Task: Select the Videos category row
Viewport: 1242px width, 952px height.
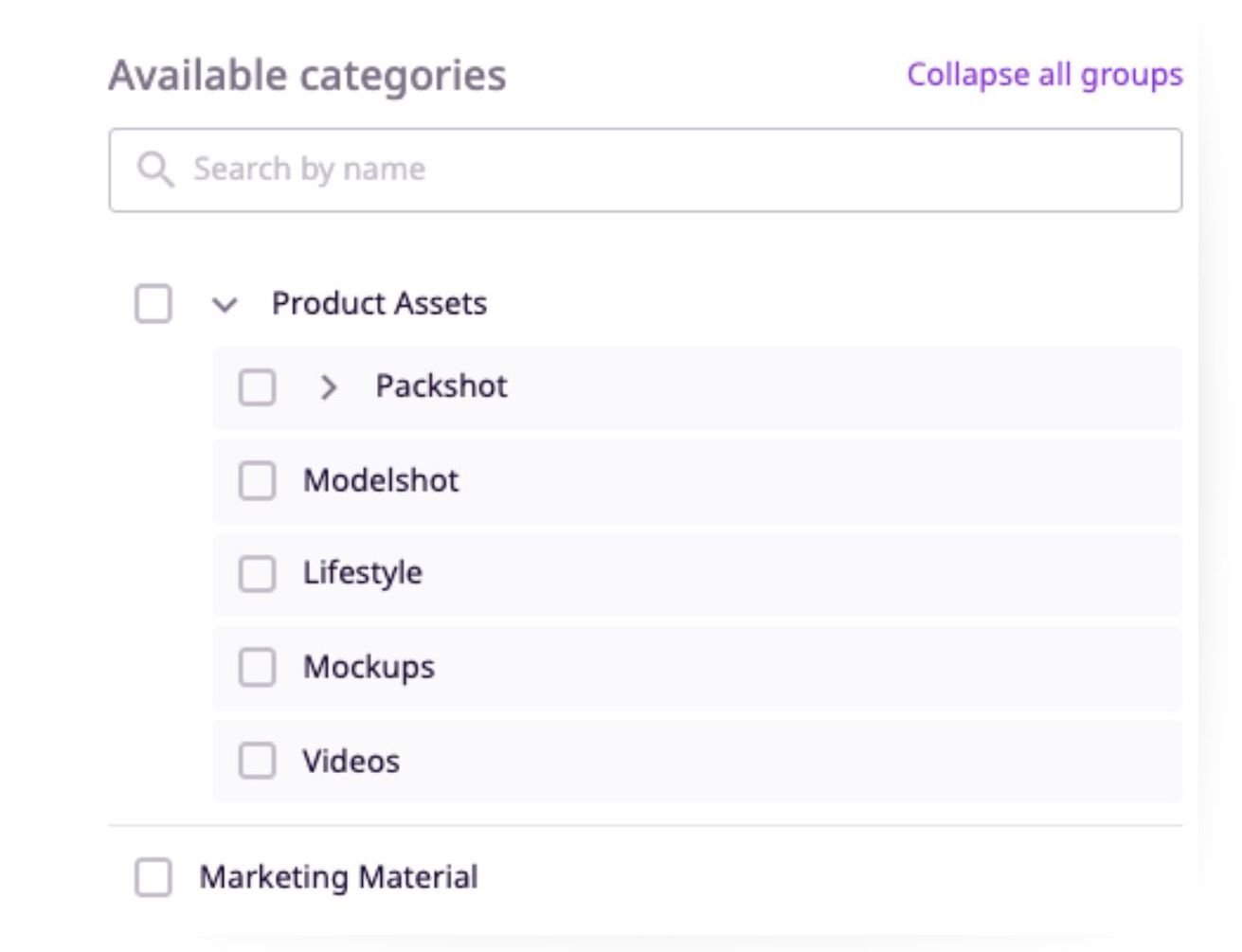Action: (x=351, y=759)
